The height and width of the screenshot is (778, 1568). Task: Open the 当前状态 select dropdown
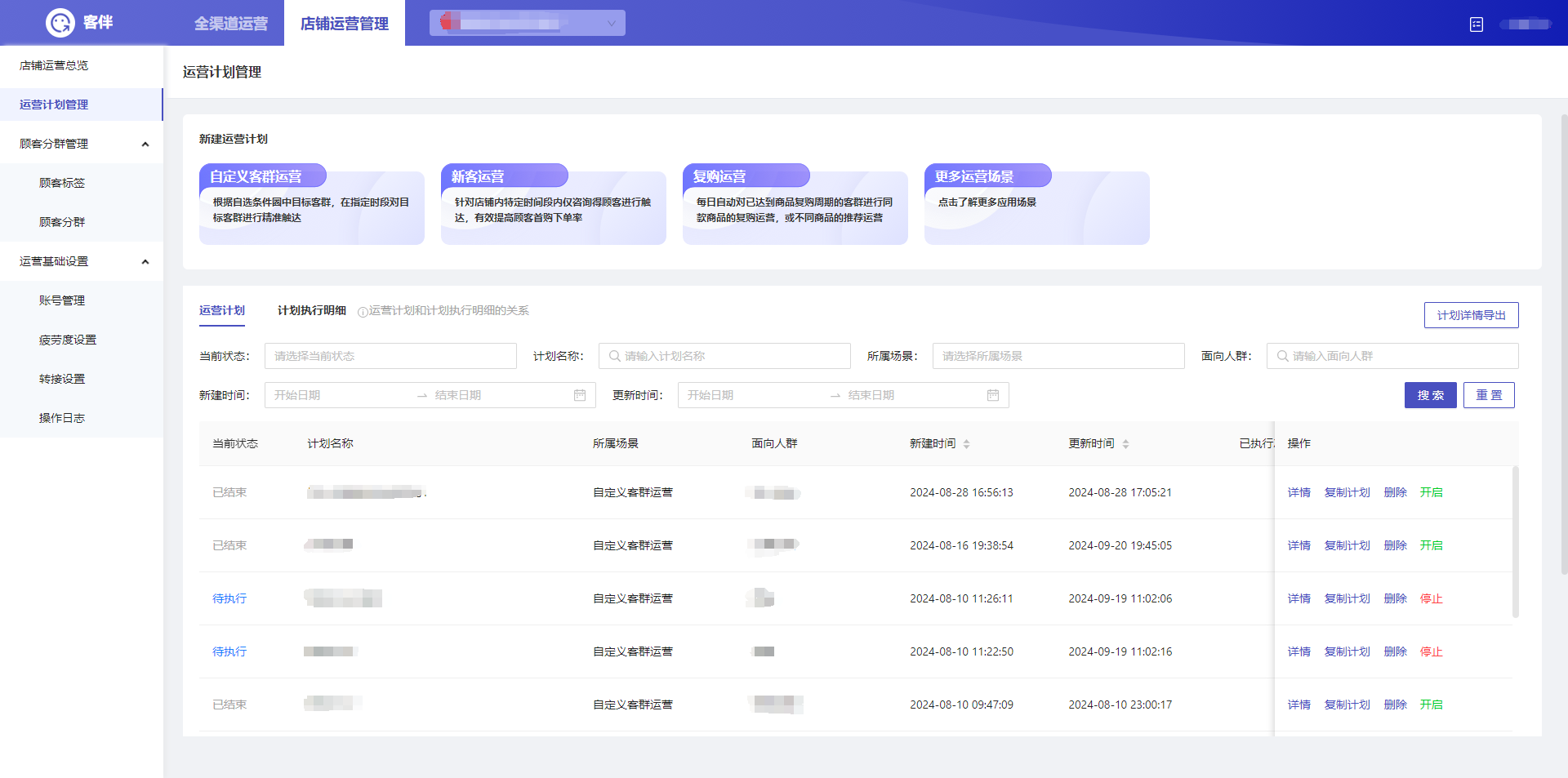coord(390,356)
